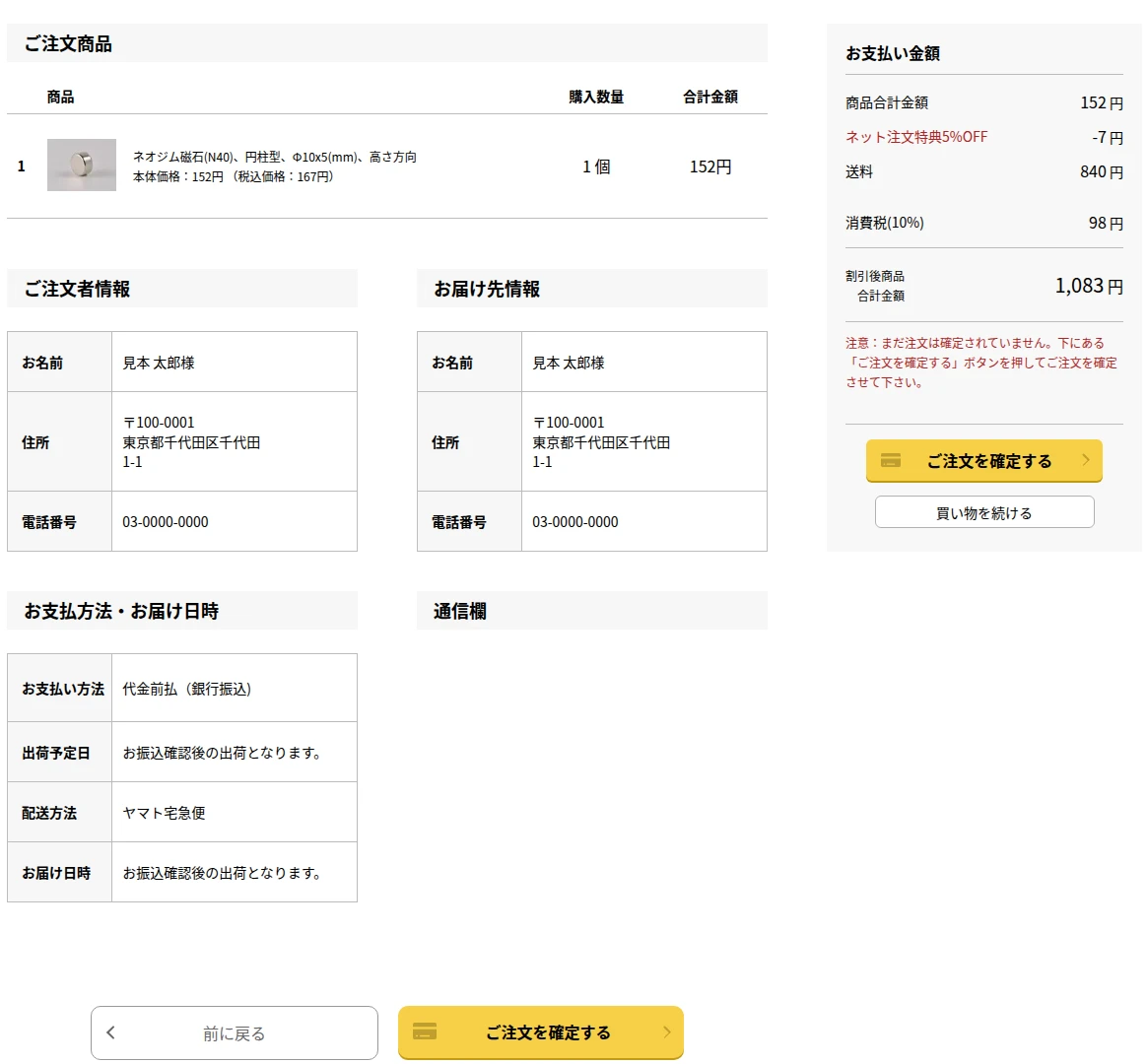The image size is (1148, 1064).
Task: Click the ヤマト宅急便 delivery method value
Action: coord(164,812)
